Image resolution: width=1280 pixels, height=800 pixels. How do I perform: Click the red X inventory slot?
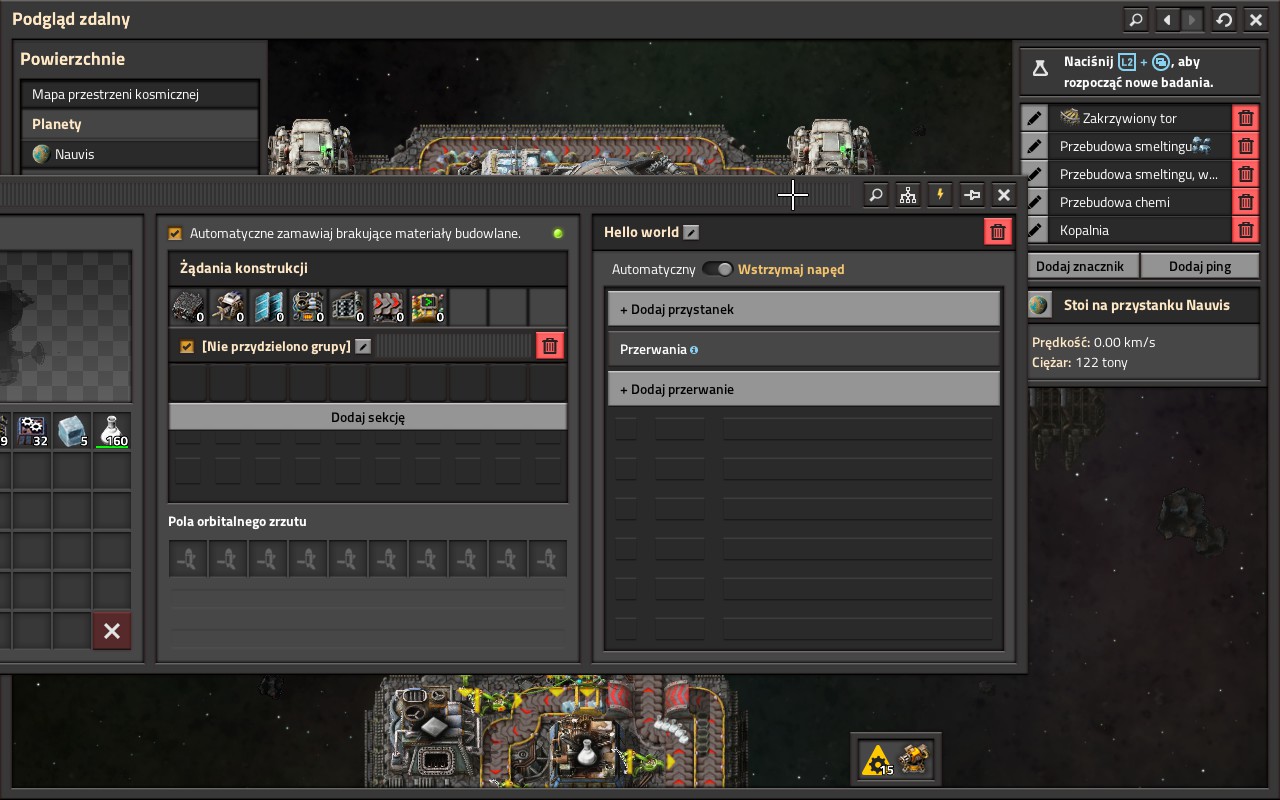[112, 631]
